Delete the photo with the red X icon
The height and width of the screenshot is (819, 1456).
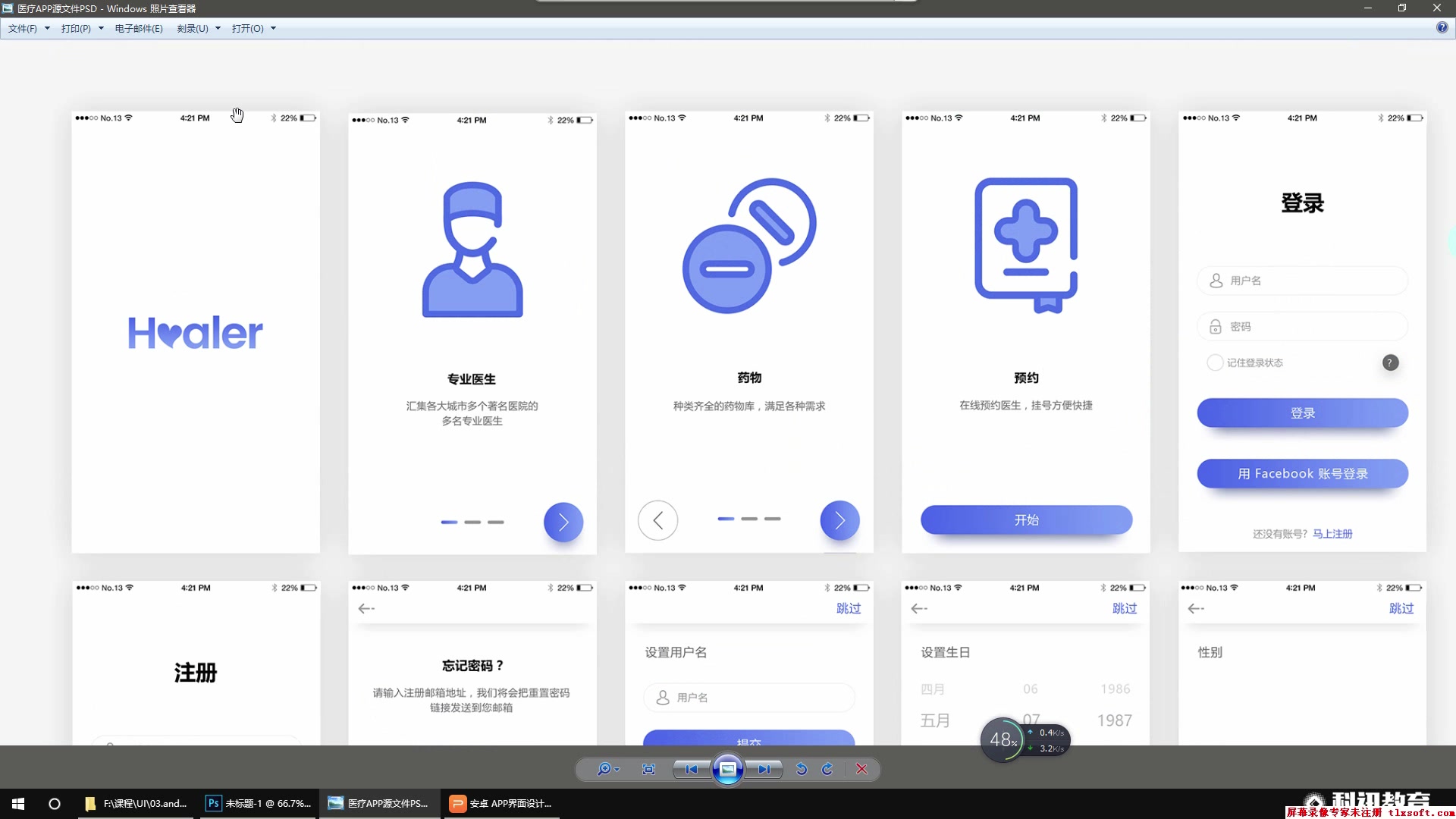coord(861,769)
